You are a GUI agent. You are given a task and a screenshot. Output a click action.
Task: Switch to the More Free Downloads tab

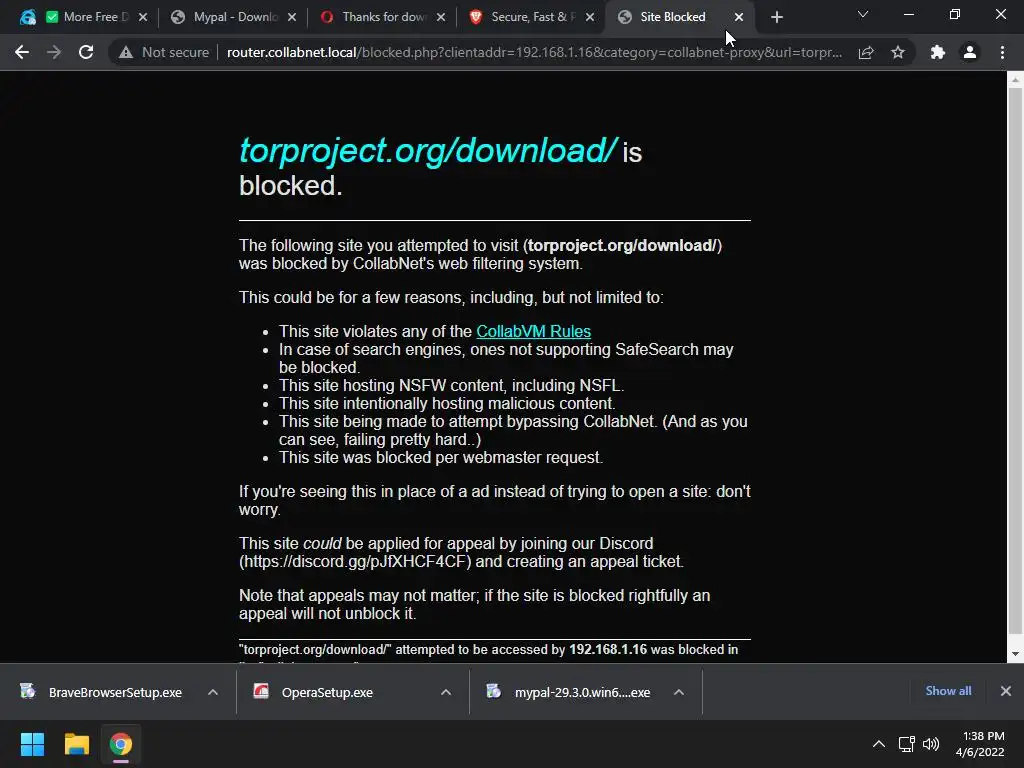[85, 17]
